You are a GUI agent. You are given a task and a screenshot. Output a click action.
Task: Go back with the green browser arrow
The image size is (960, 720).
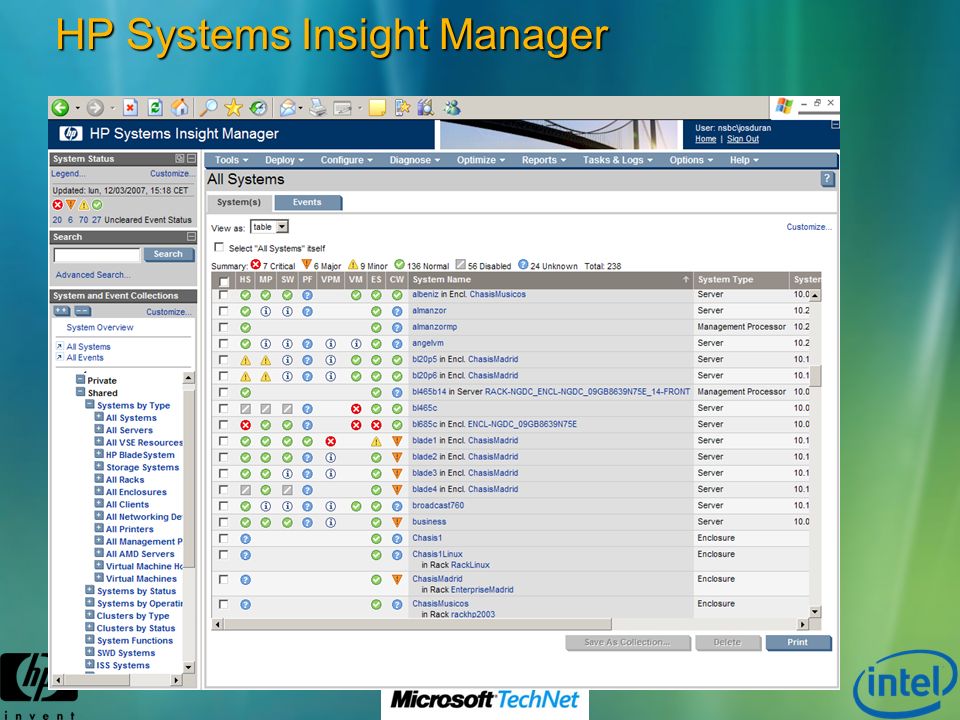click(60, 108)
